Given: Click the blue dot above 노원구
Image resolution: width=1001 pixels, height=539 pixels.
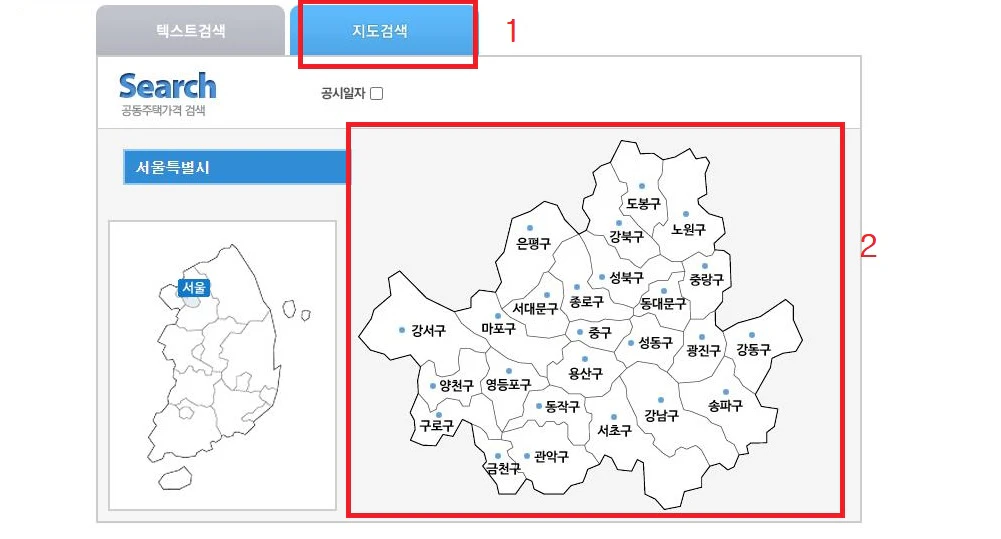Looking at the screenshot, I should (x=686, y=215).
